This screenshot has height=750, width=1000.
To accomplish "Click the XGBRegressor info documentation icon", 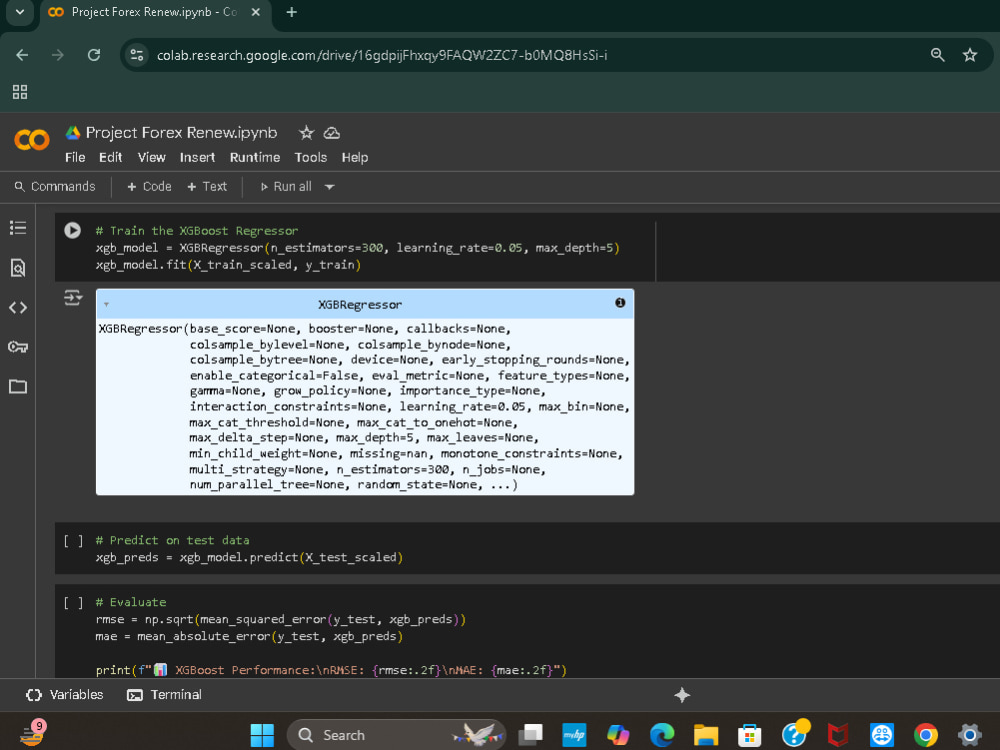I will pos(620,303).
